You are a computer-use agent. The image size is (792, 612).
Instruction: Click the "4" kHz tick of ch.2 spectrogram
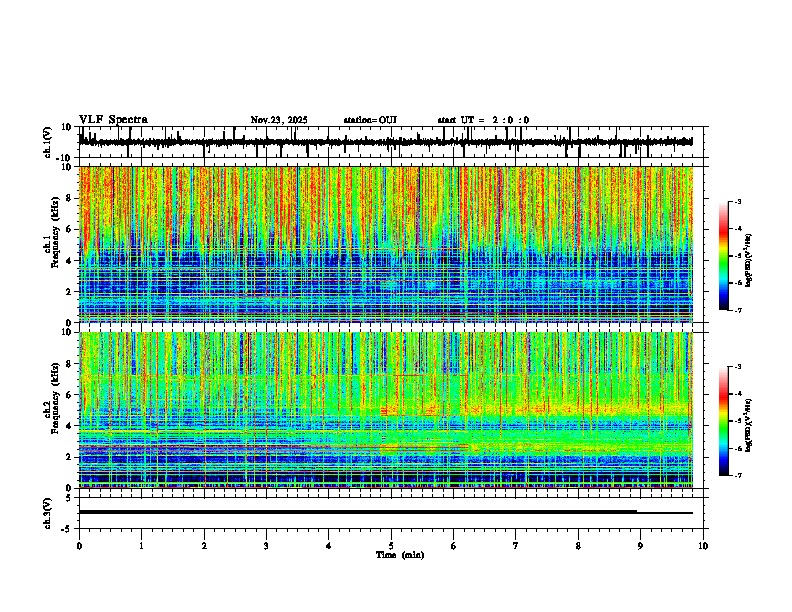click(70, 426)
